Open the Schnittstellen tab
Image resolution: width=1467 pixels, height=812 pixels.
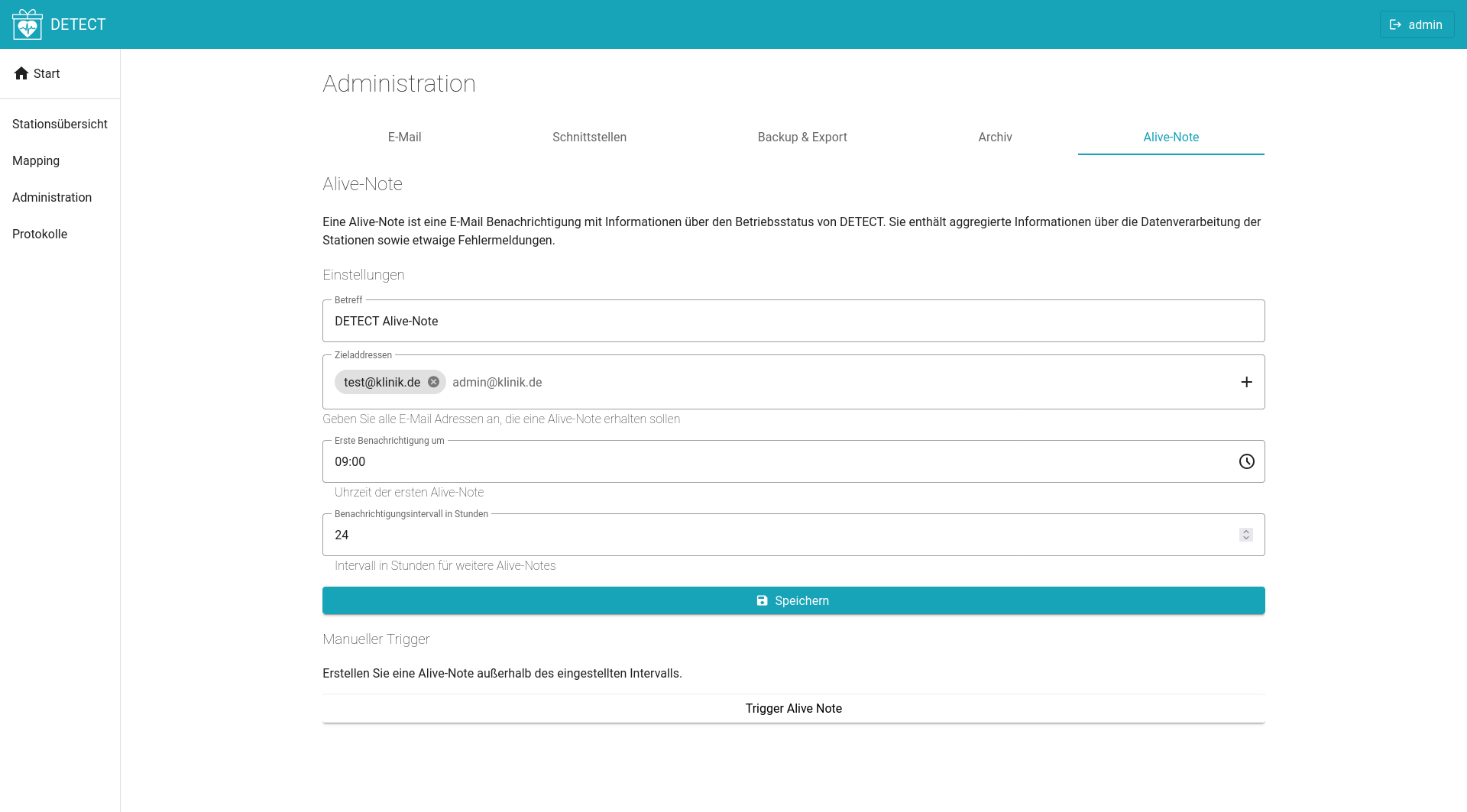(x=589, y=137)
